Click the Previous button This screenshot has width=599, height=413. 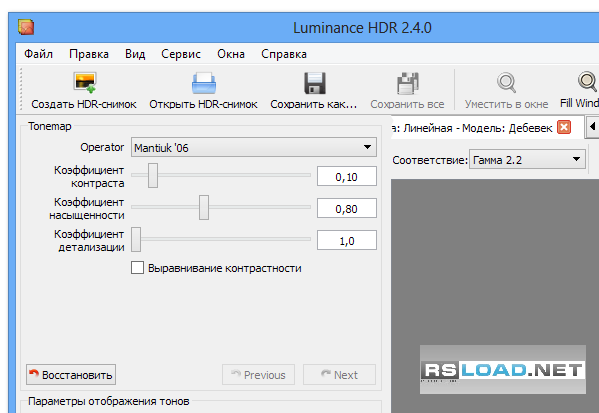pyautogui.click(x=258, y=374)
